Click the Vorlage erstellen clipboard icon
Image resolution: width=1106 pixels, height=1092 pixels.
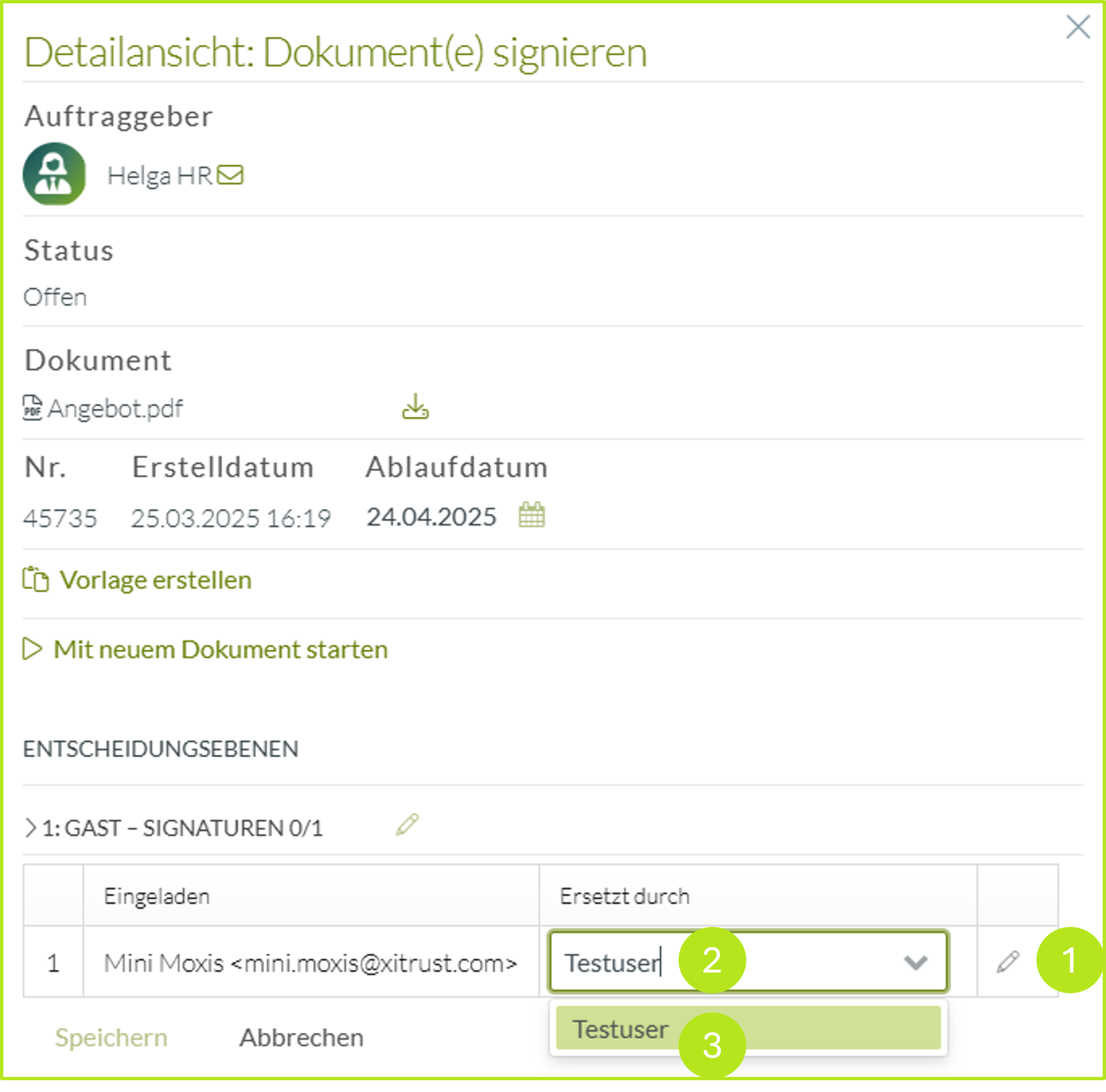coord(35,579)
